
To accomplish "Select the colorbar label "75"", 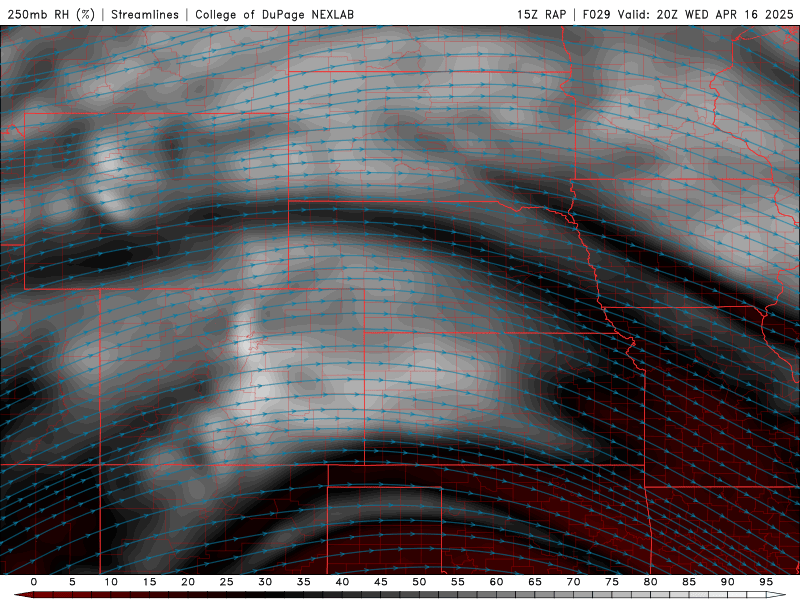I will point(612,582).
